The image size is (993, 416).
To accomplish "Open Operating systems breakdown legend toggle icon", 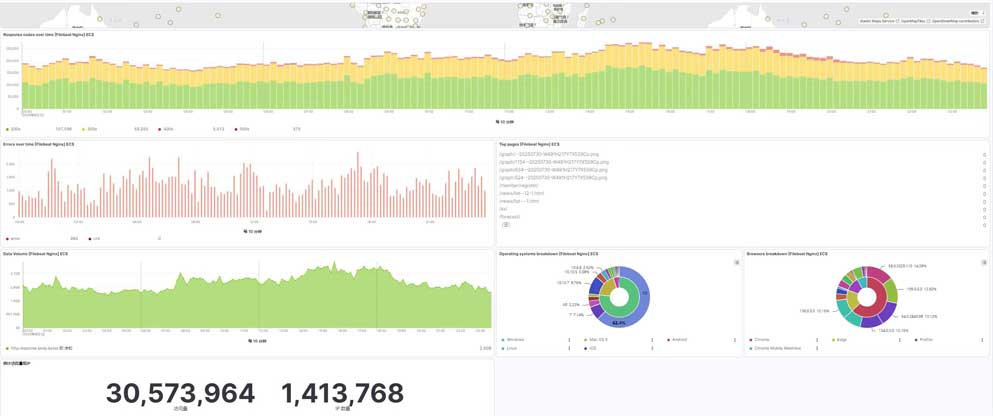I will 737,262.
